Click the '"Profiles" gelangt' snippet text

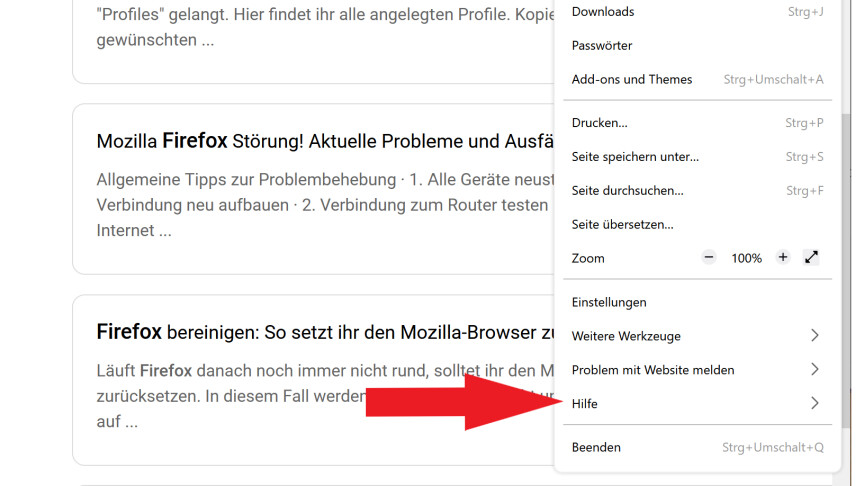tap(325, 26)
